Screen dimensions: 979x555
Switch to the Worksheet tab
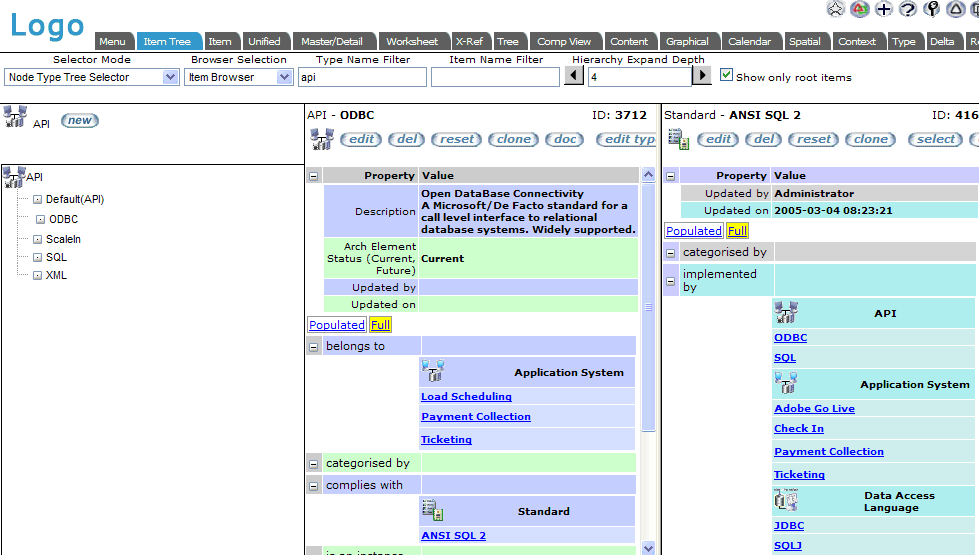(x=412, y=41)
